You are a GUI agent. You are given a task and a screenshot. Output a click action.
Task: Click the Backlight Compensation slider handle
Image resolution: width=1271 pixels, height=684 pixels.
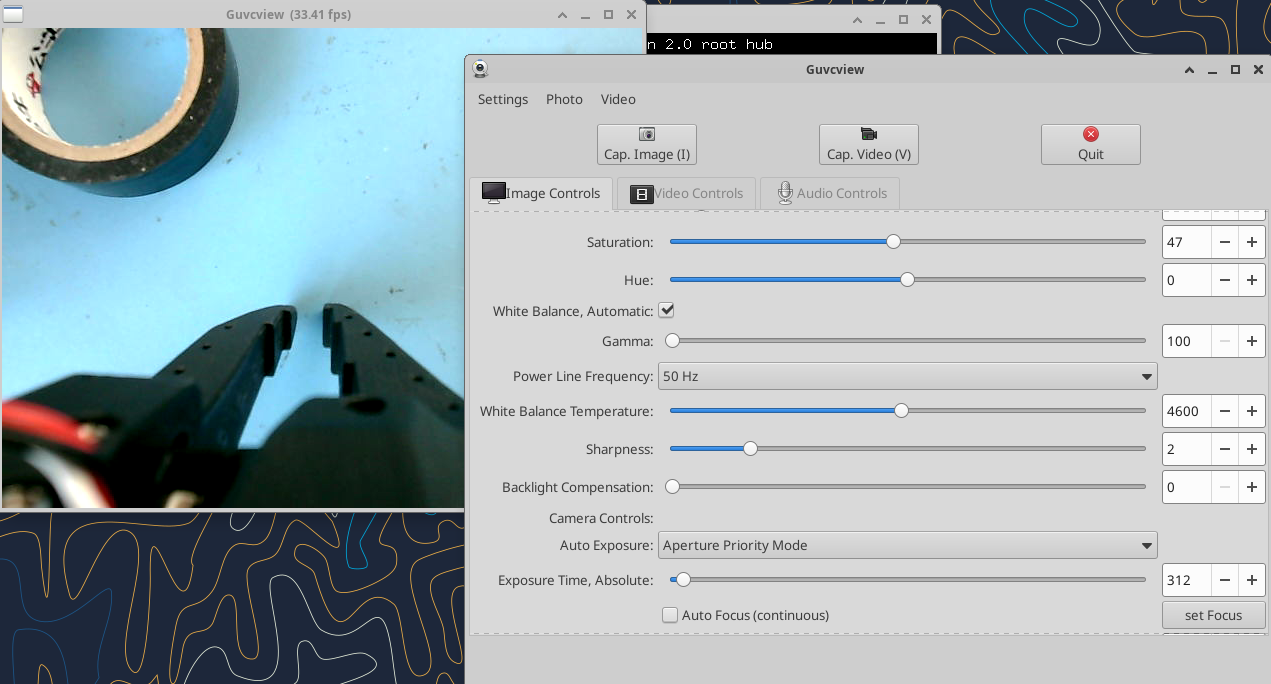pyautogui.click(x=673, y=487)
